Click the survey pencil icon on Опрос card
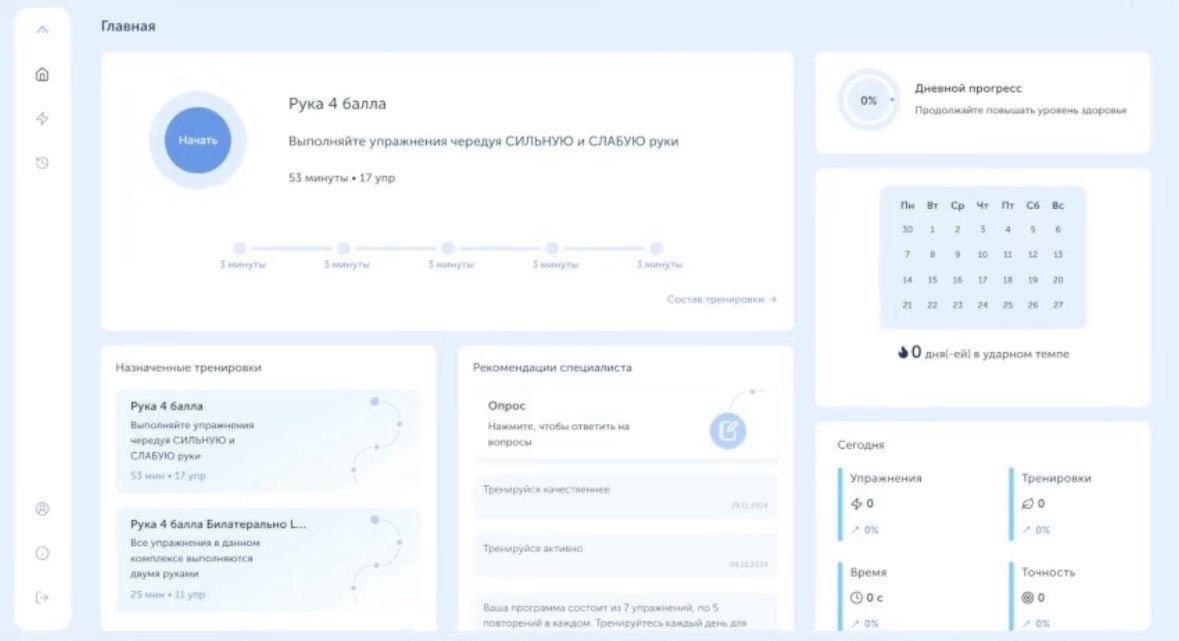The image size is (1179, 641). click(727, 430)
